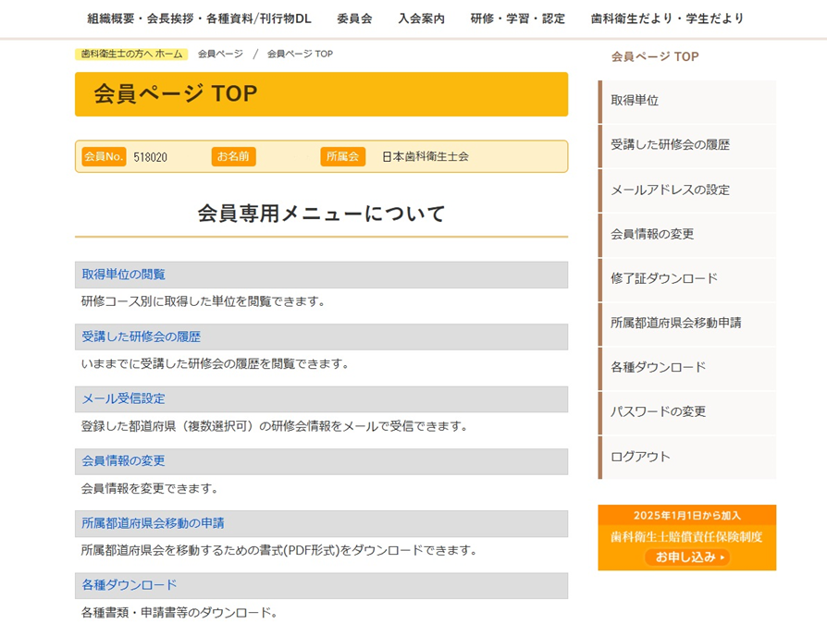Click the 会員専用メニューについて heading
Image resolution: width=827 pixels, height=624 pixels.
[x=321, y=214]
